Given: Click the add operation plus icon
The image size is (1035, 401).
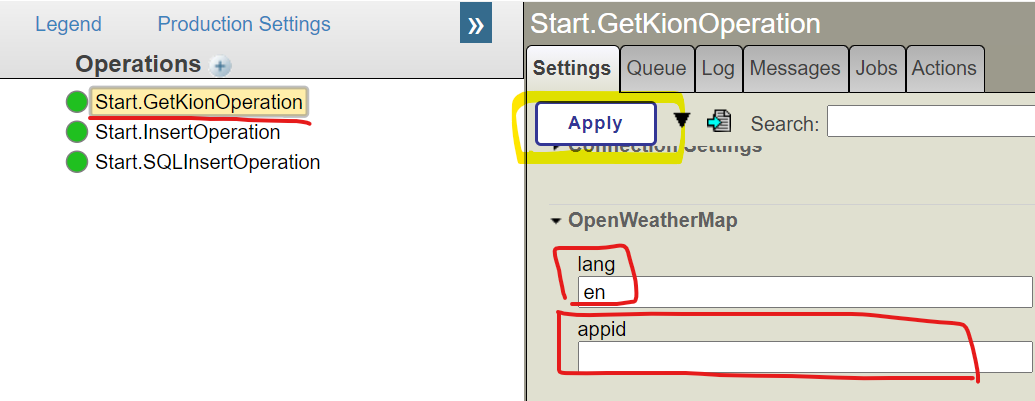Looking at the screenshot, I should (x=221, y=66).
